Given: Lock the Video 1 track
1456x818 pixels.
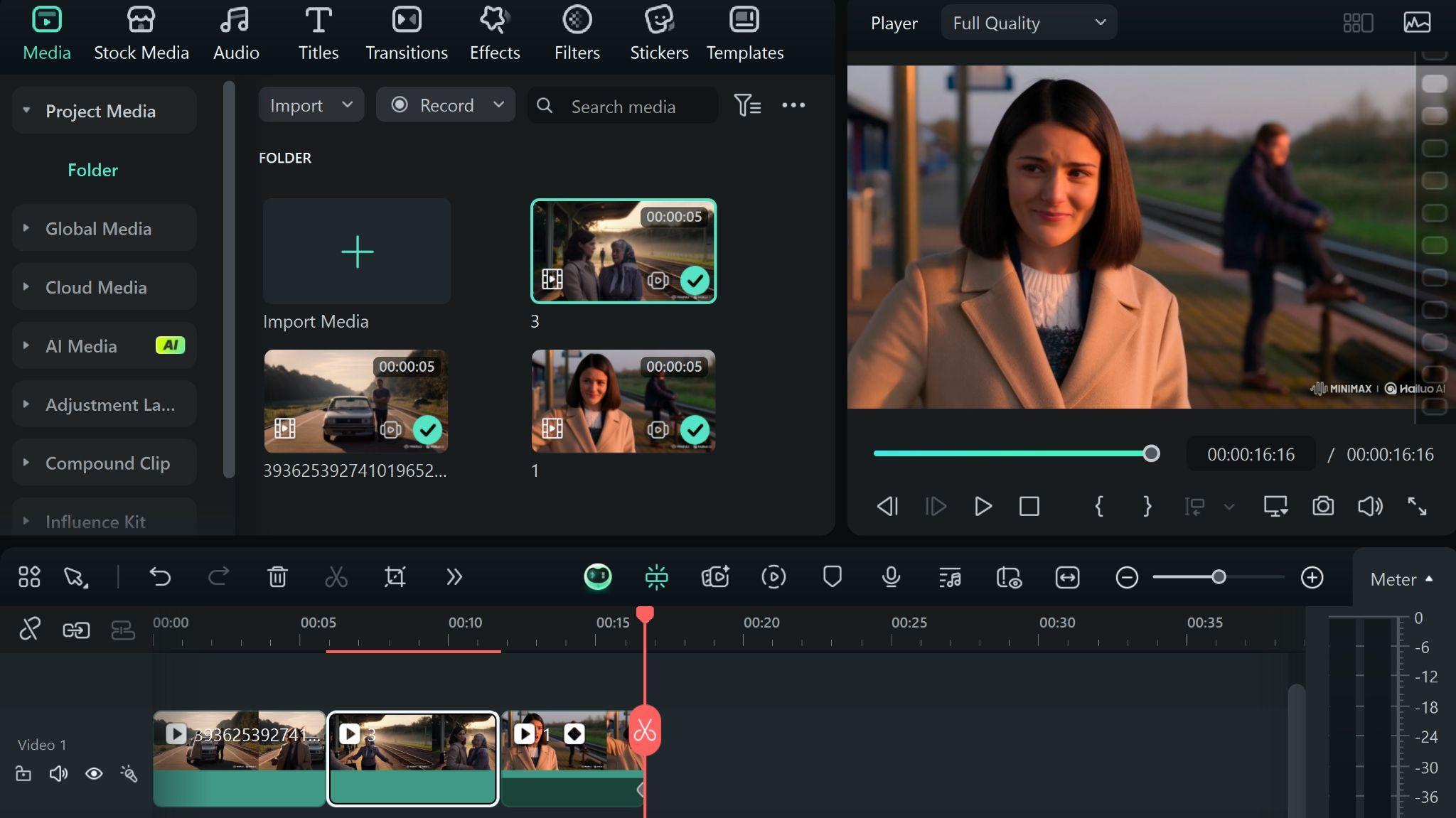Looking at the screenshot, I should click(23, 773).
